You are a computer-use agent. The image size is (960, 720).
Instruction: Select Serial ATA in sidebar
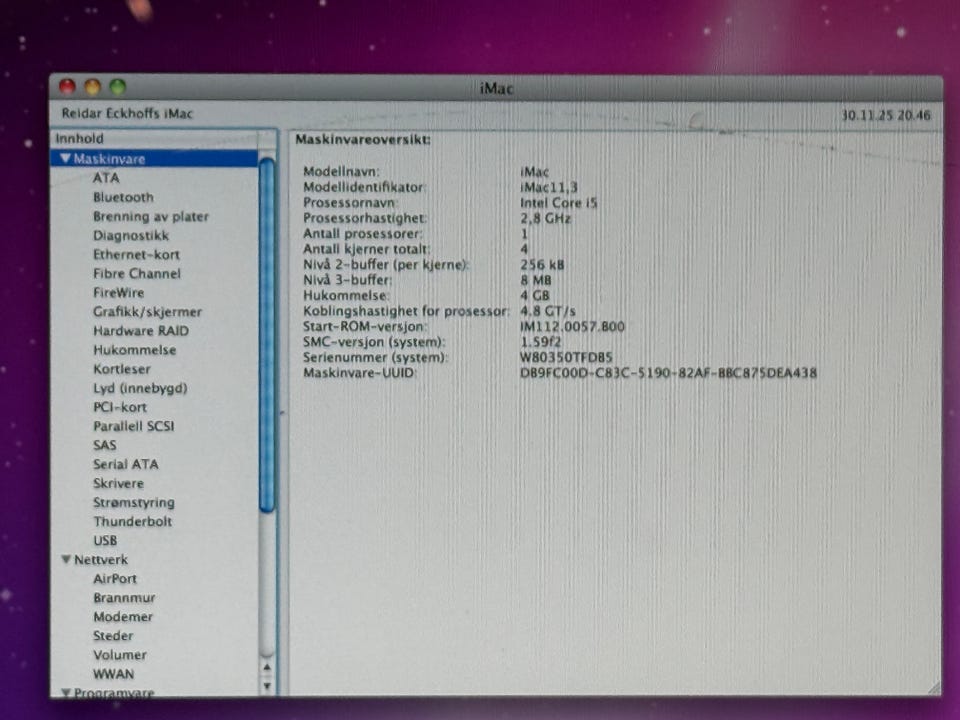coord(125,464)
